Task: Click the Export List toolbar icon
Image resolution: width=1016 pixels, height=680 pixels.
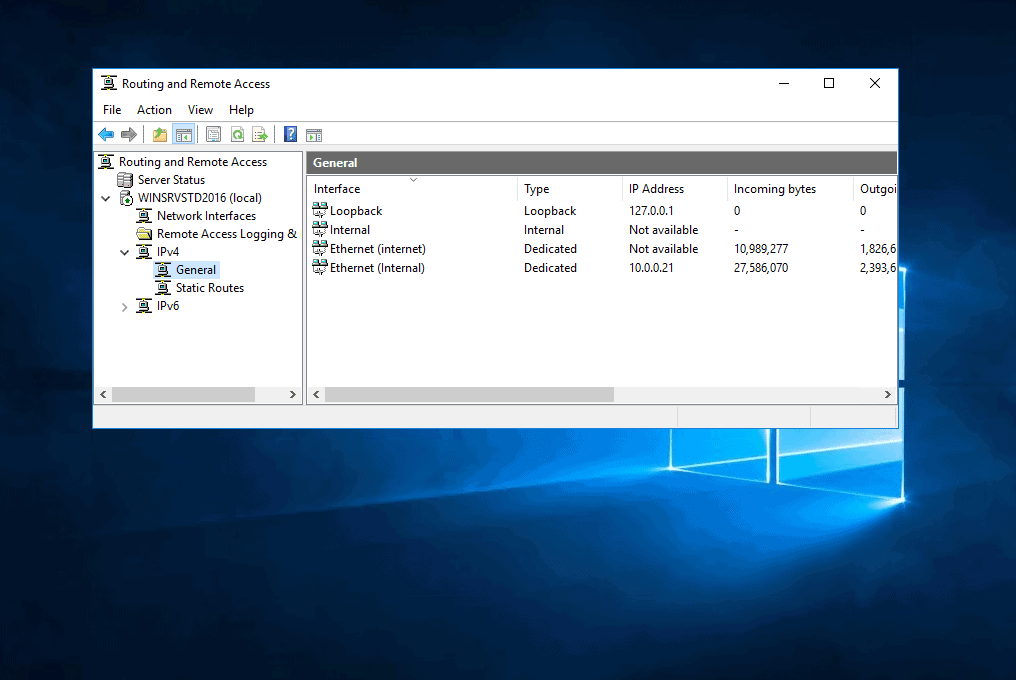Action: pyautogui.click(x=260, y=135)
